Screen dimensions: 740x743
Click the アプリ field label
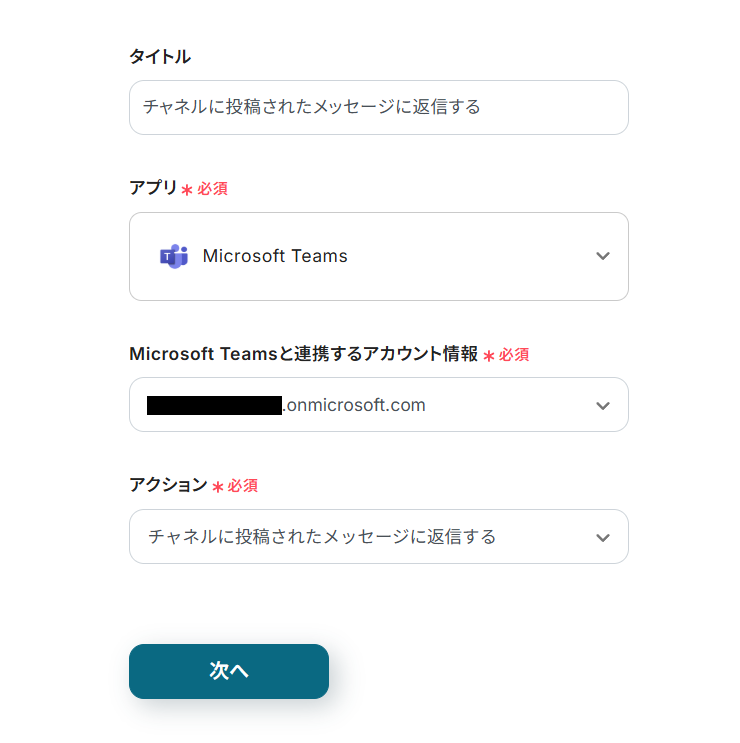coord(153,188)
